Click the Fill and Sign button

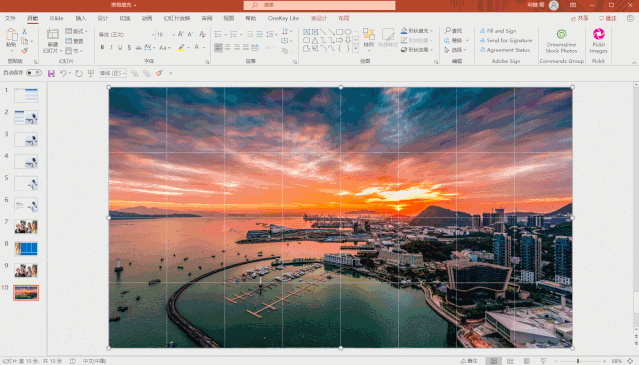(498, 31)
